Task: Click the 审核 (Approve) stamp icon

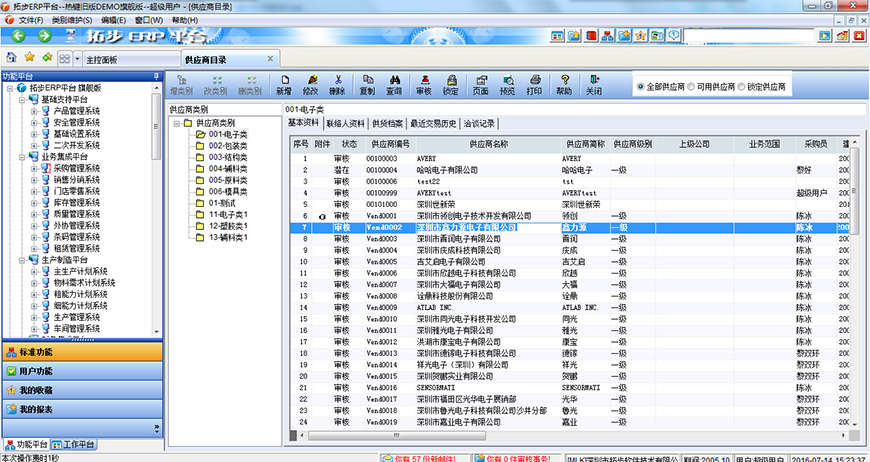Action: click(x=423, y=84)
